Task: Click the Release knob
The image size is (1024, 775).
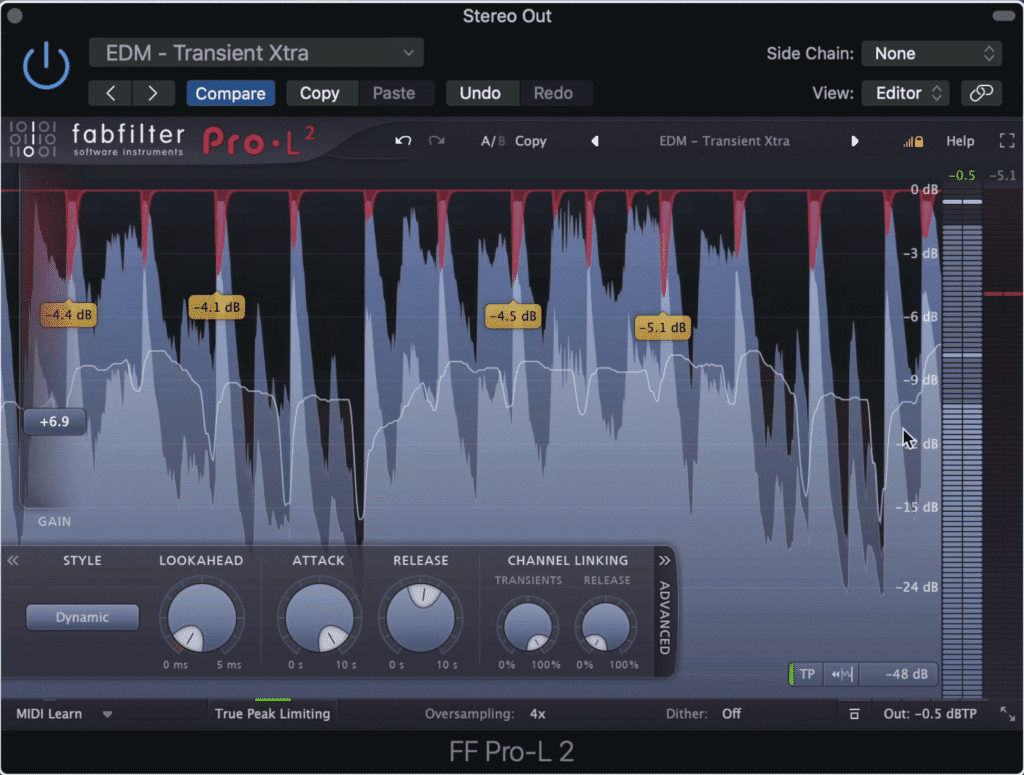Action: [421, 617]
